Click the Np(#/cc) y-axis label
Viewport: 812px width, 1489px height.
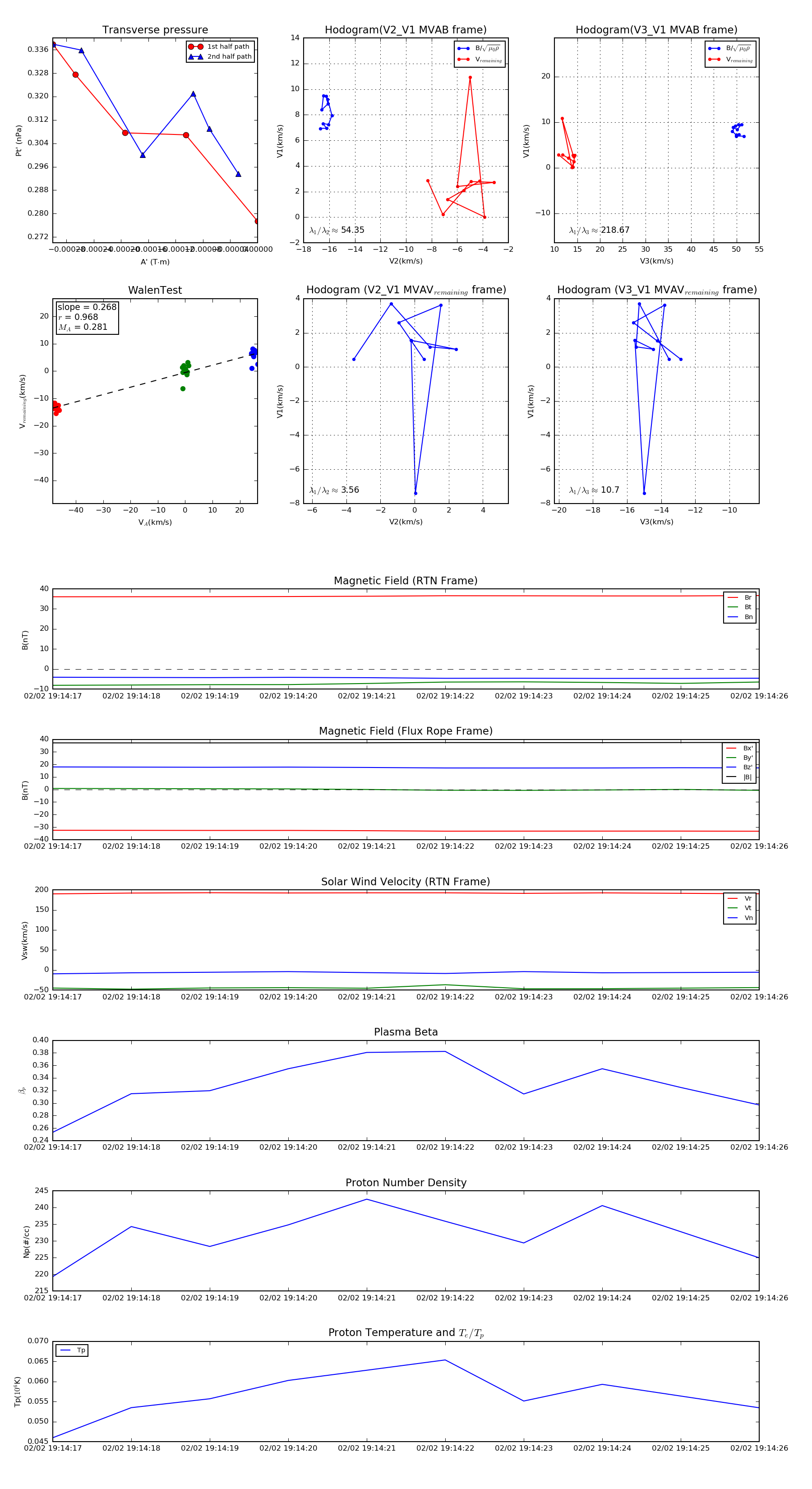(26, 1241)
